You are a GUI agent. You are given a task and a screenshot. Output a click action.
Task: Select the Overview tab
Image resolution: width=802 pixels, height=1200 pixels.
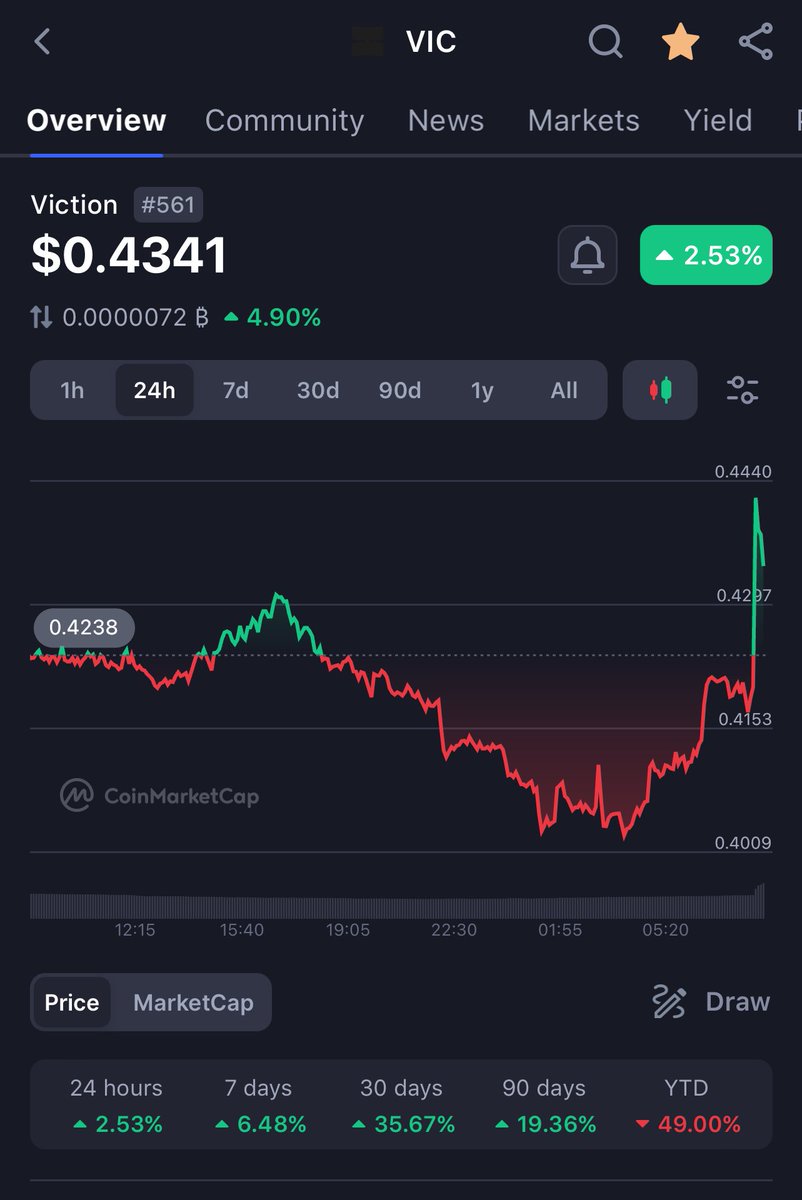pyautogui.click(x=96, y=121)
